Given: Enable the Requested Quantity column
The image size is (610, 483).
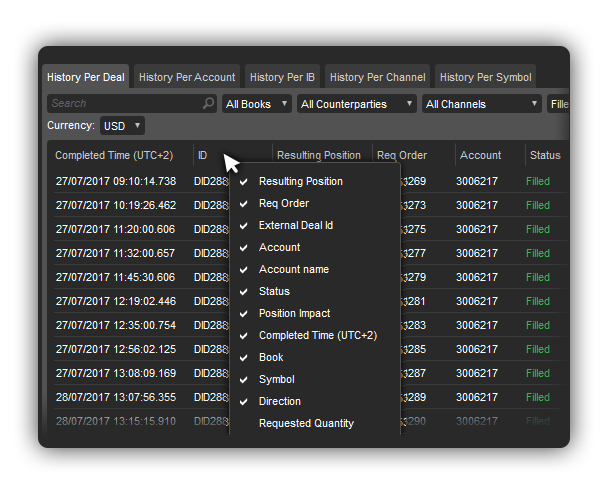Looking at the screenshot, I should [x=315, y=423].
